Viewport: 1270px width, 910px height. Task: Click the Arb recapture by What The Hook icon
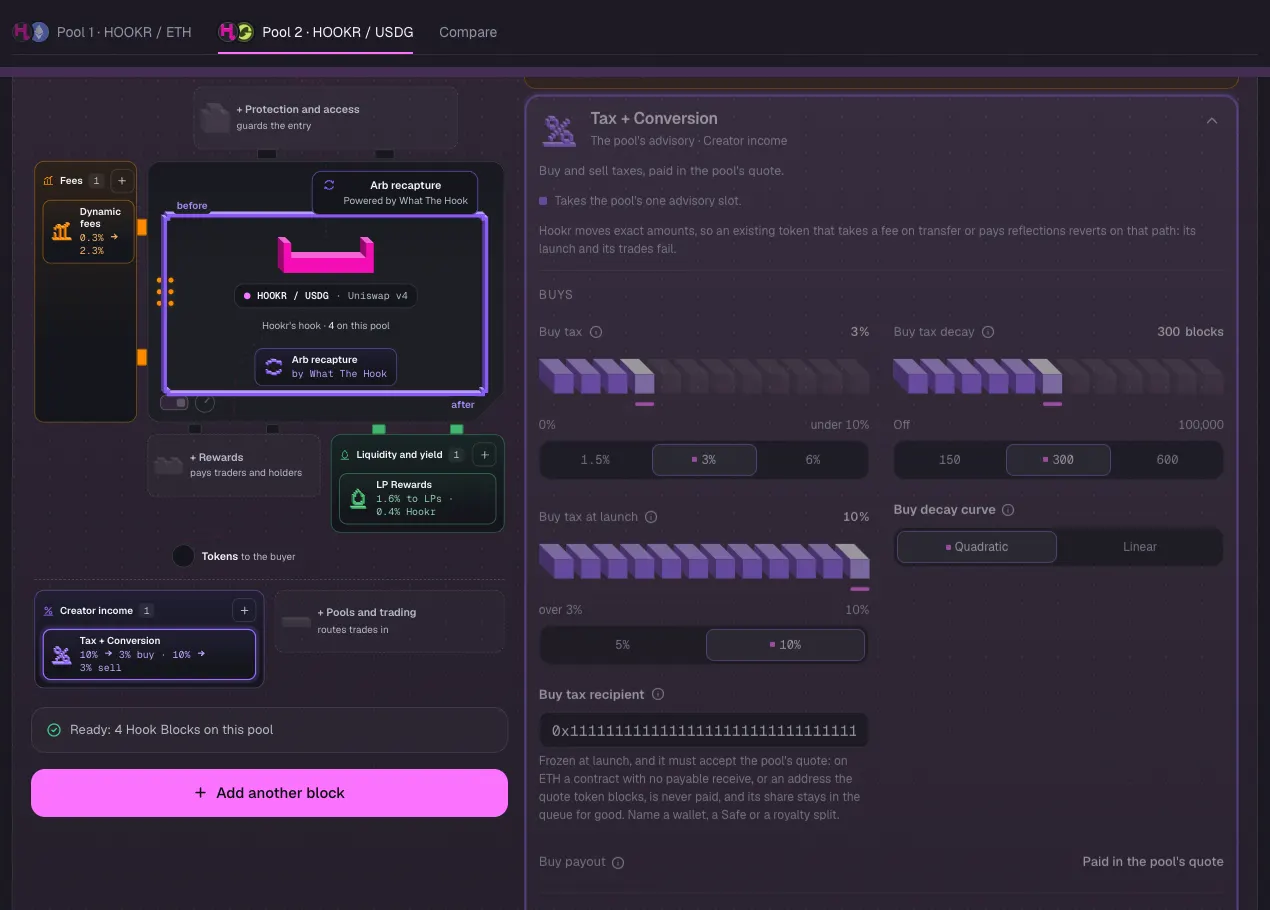(x=273, y=367)
